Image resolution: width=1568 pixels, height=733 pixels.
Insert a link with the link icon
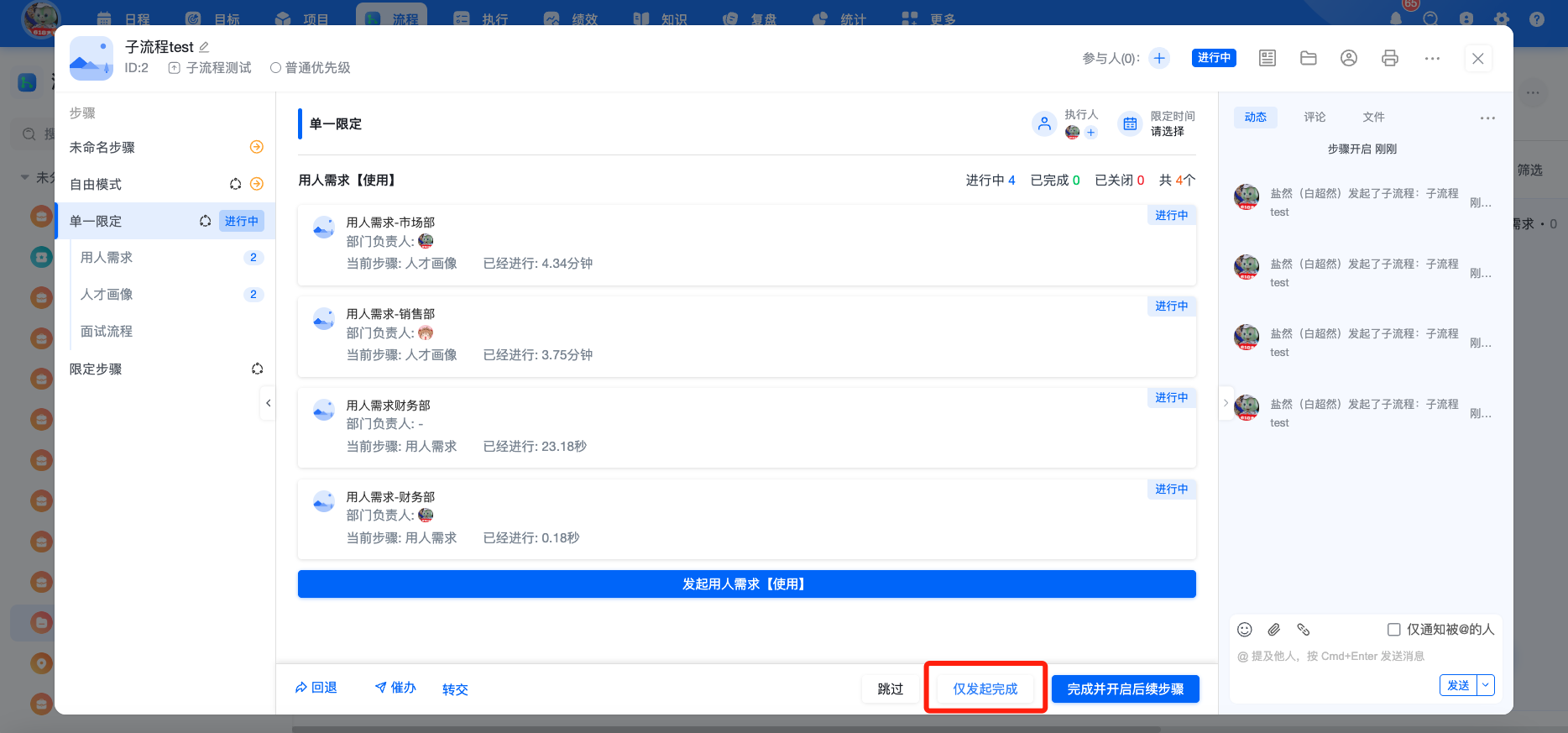pos(1304,630)
